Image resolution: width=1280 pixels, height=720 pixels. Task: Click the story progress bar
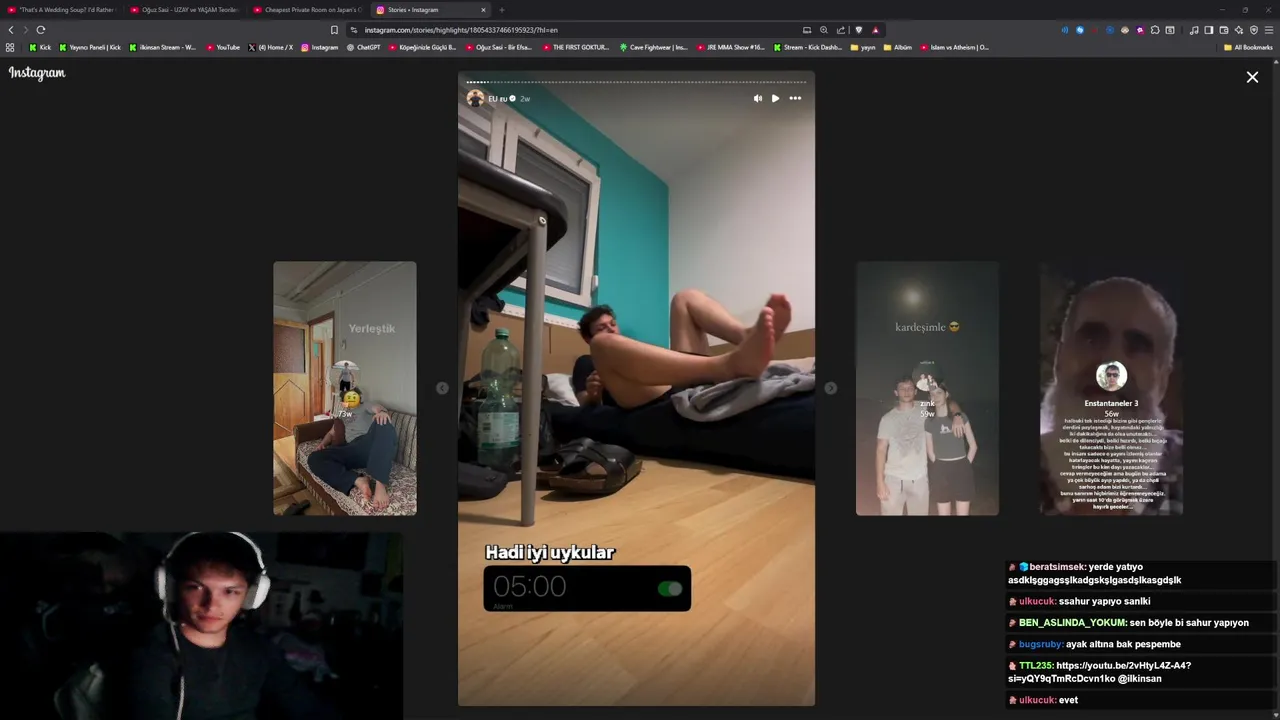point(636,82)
